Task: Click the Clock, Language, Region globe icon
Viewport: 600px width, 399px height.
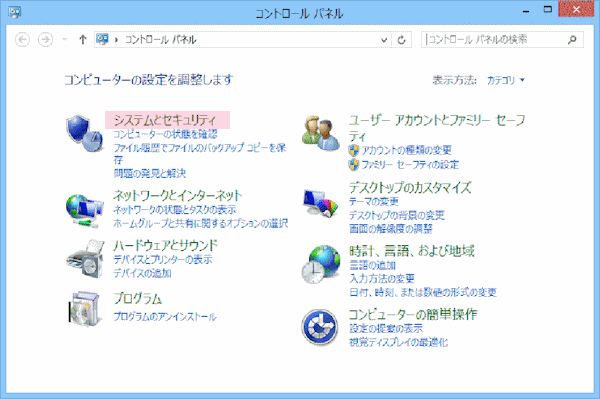Action: click(321, 264)
